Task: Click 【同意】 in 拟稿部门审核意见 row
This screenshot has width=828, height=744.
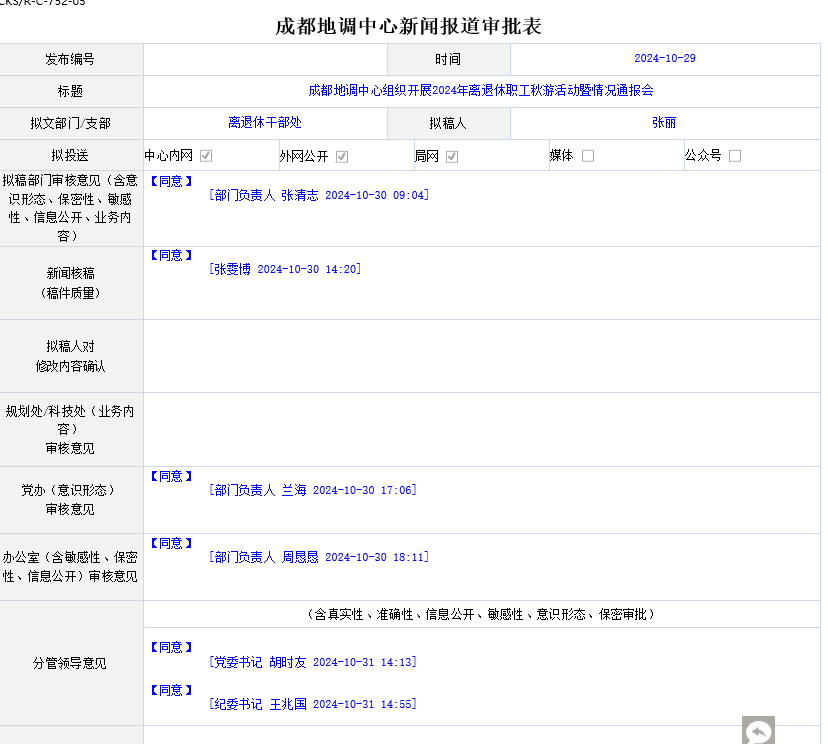Action: (171, 182)
